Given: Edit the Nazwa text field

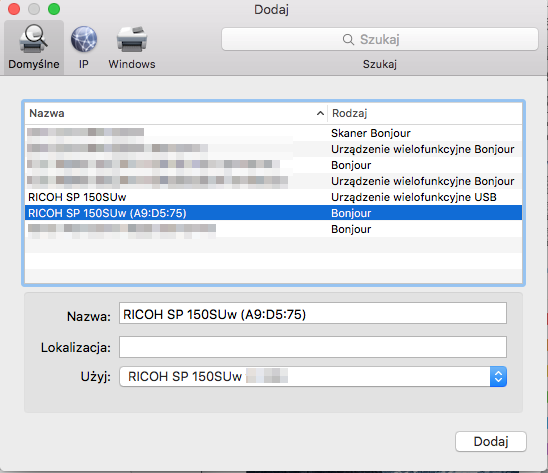Looking at the screenshot, I should tap(313, 313).
